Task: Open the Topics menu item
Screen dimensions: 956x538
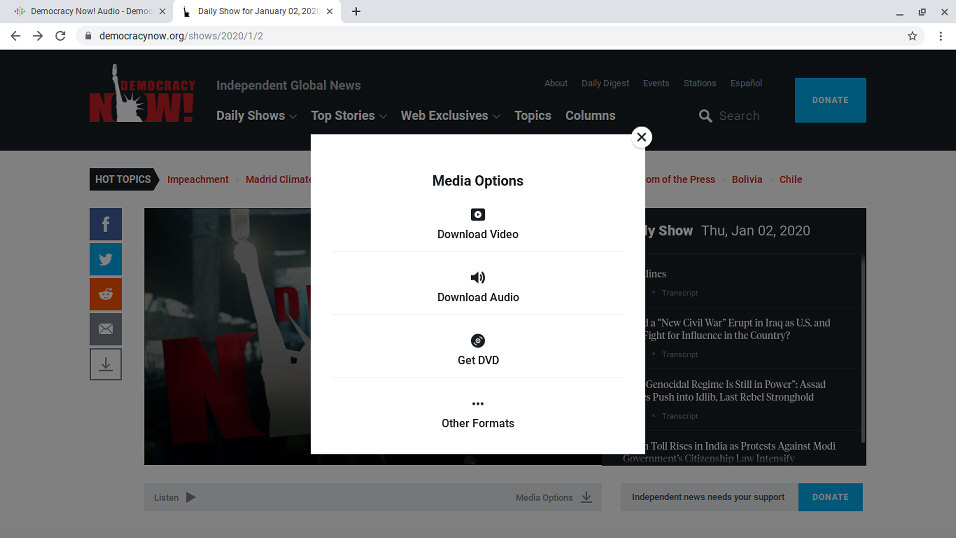Action: 532,116
